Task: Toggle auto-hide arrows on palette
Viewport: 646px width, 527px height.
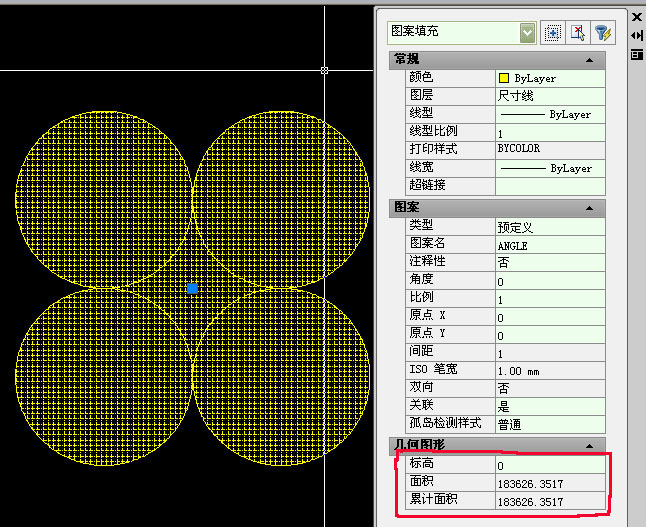Action: (x=637, y=36)
